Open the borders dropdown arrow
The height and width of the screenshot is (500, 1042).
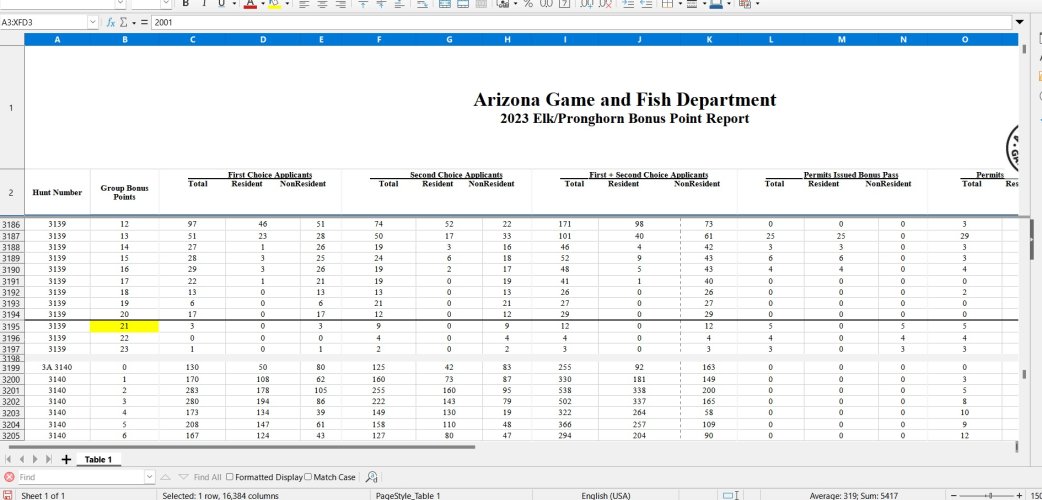point(680,3)
